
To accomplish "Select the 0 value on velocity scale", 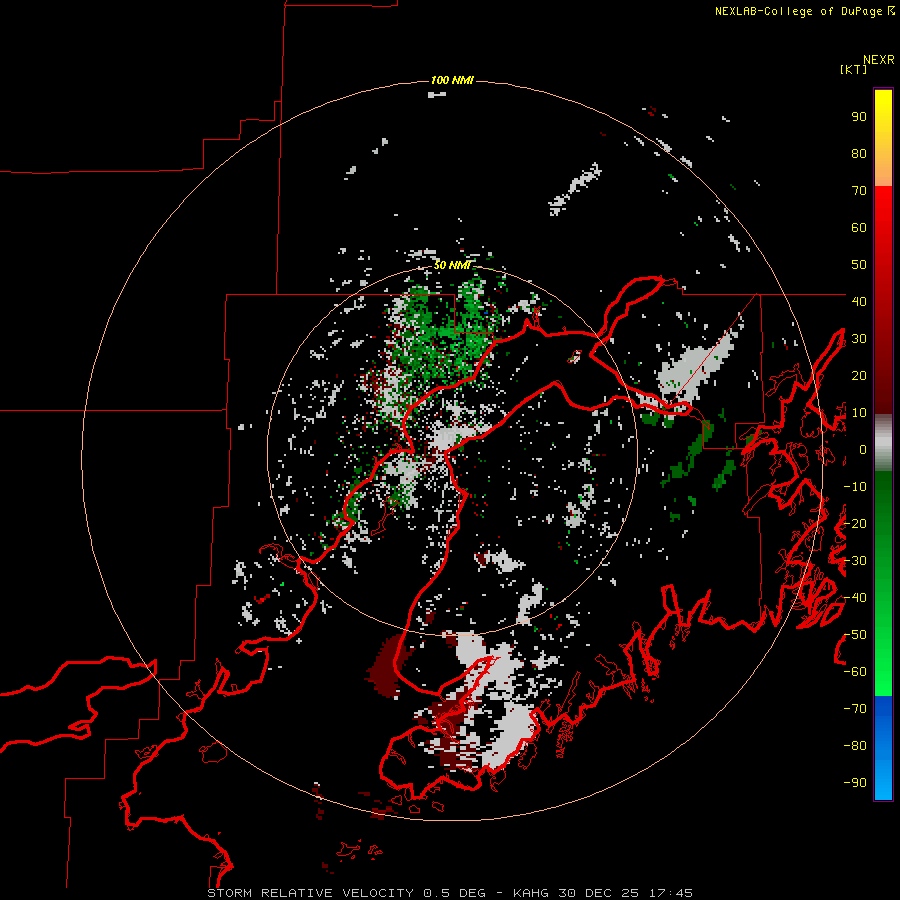I will pyautogui.click(x=863, y=450).
